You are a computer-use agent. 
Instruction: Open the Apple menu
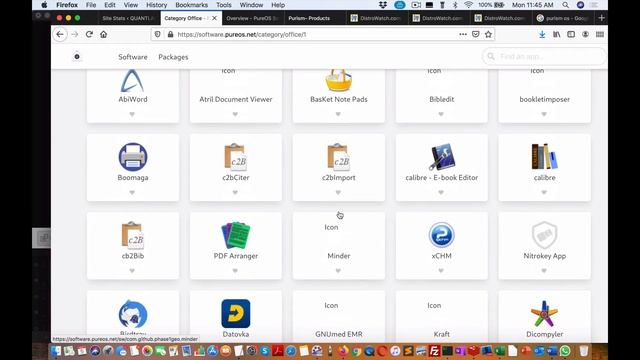[44, 5]
